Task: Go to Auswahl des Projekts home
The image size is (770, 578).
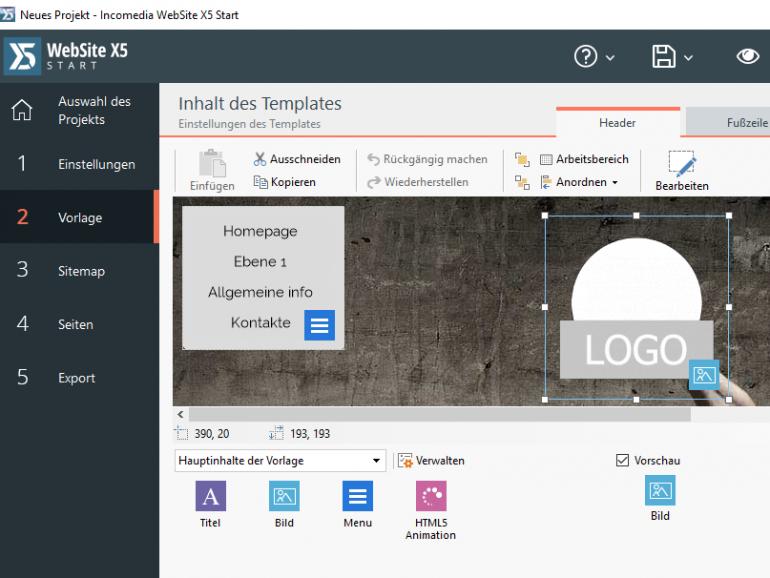Action: click(x=79, y=110)
